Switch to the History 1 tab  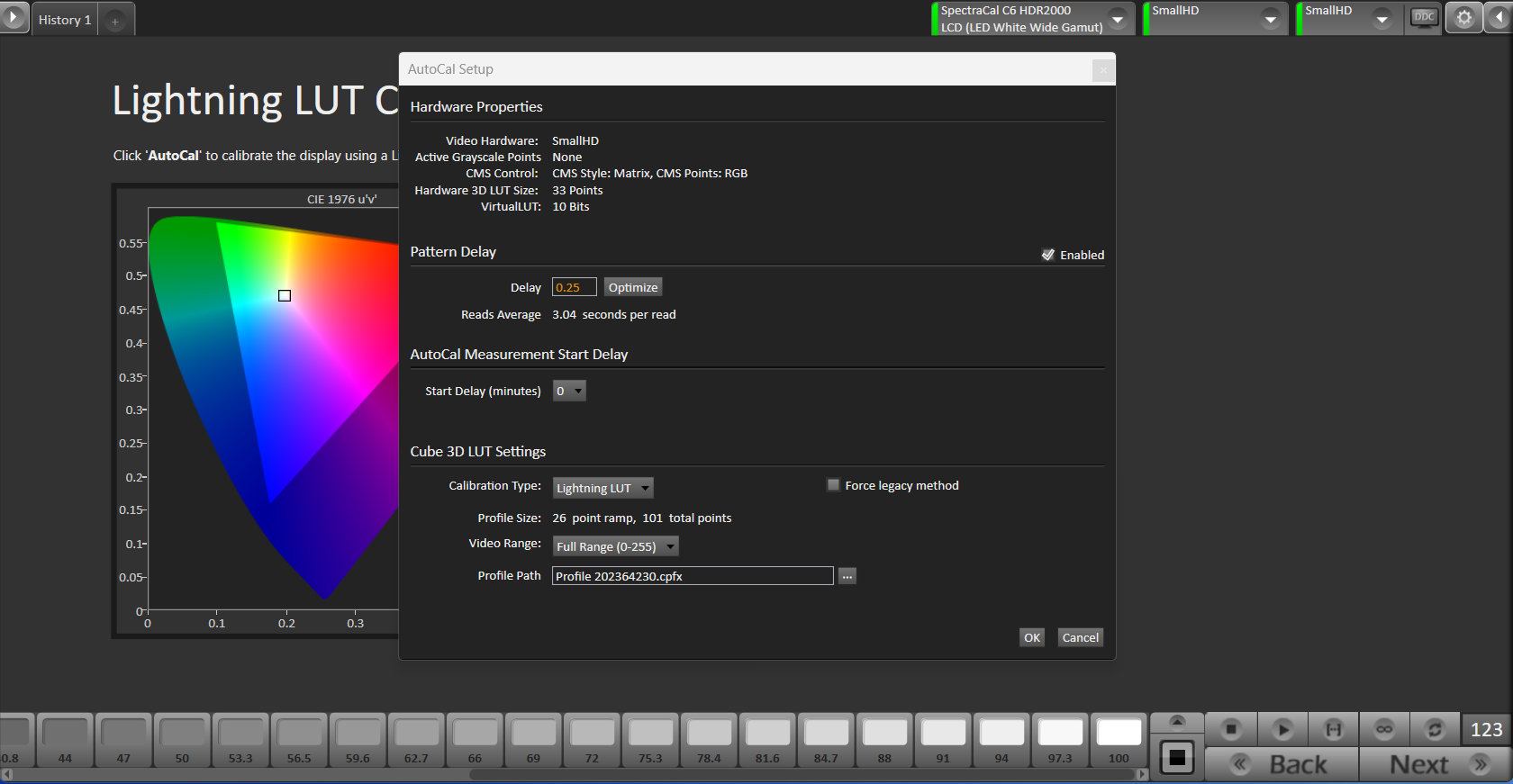click(65, 20)
